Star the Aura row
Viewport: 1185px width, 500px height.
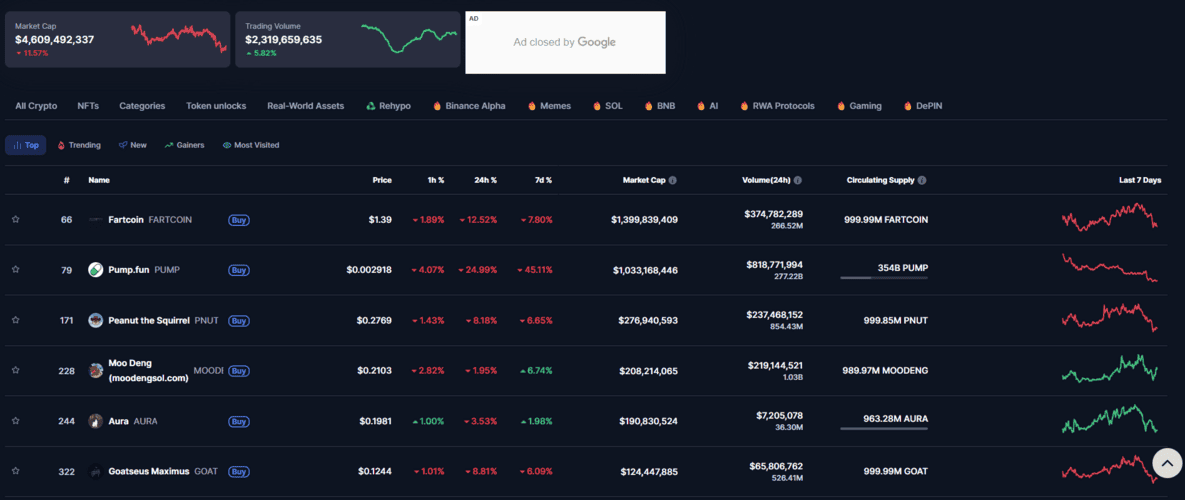[15, 421]
